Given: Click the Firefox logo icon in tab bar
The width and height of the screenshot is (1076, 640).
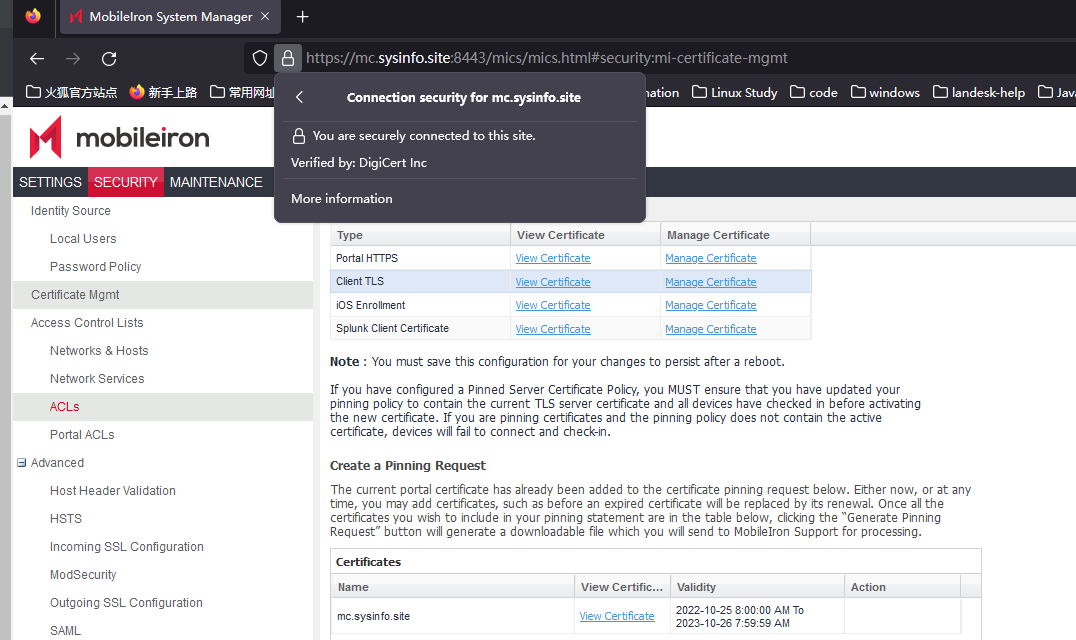Looking at the screenshot, I should point(34,16).
